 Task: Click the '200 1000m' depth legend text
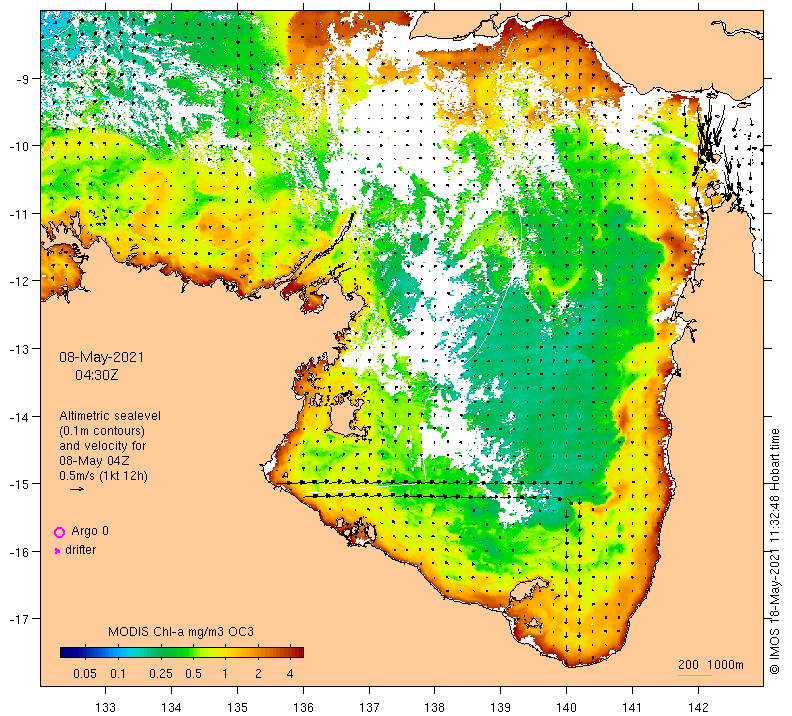point(711,664)
